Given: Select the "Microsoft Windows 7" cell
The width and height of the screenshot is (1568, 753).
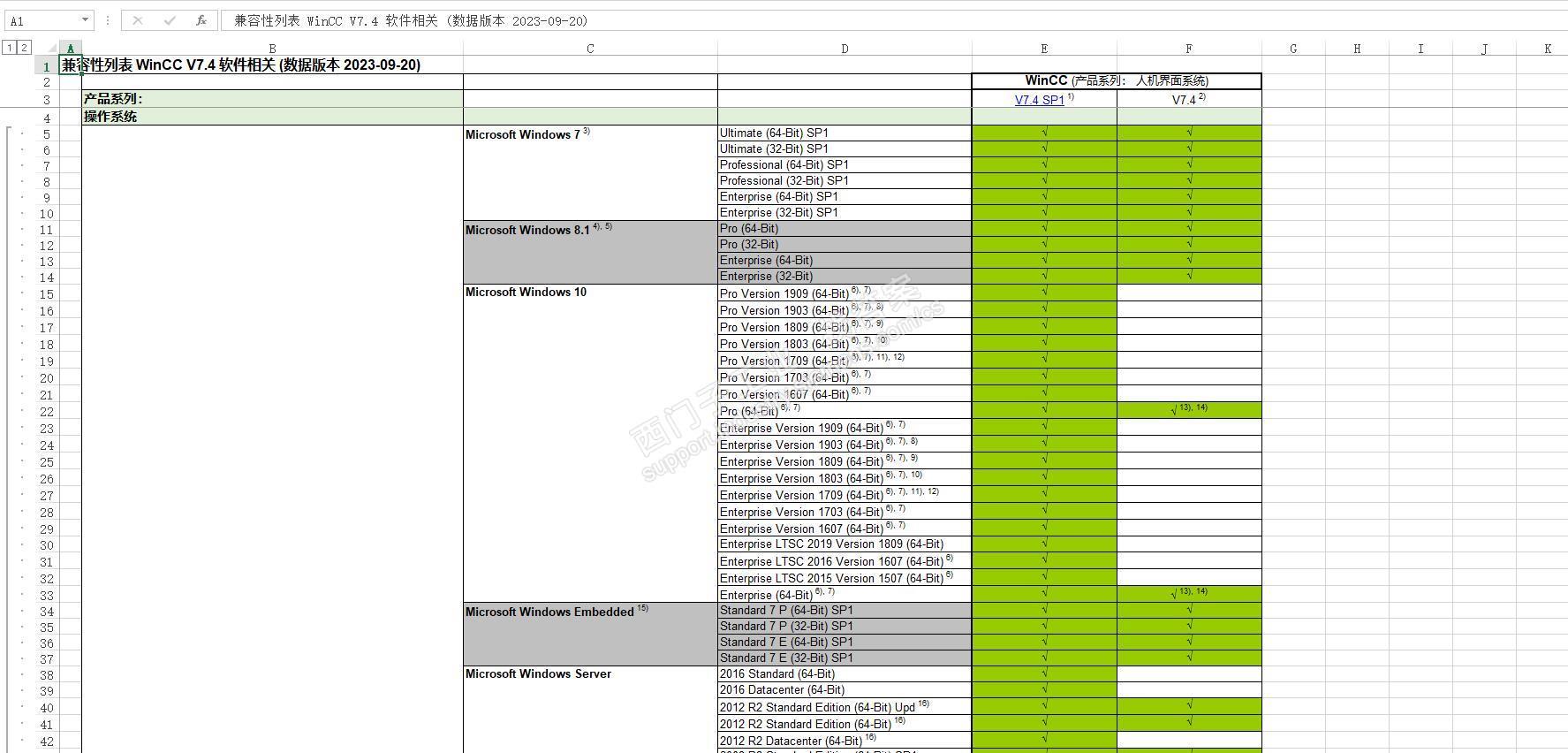Looking at the screenshot, I should click(x=590, y=172).
